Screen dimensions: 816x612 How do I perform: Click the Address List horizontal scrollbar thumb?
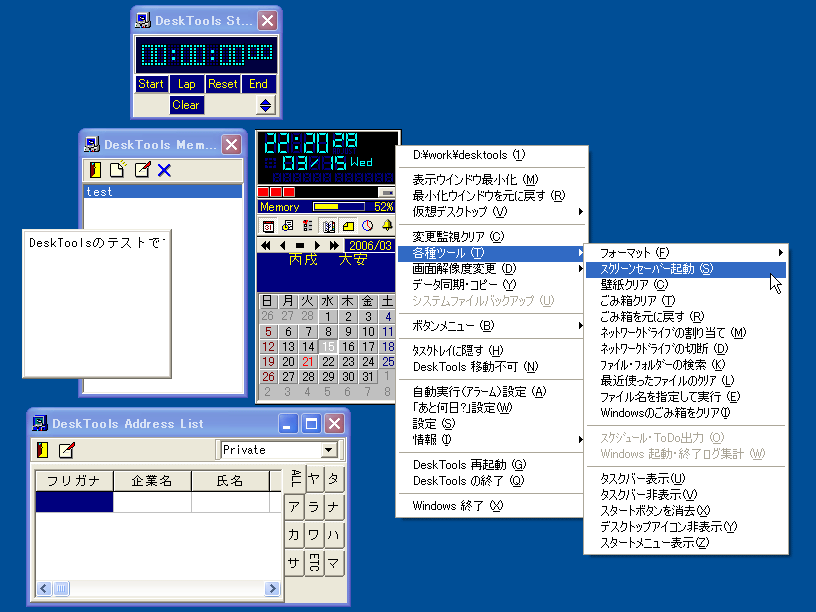coord(61,589)
